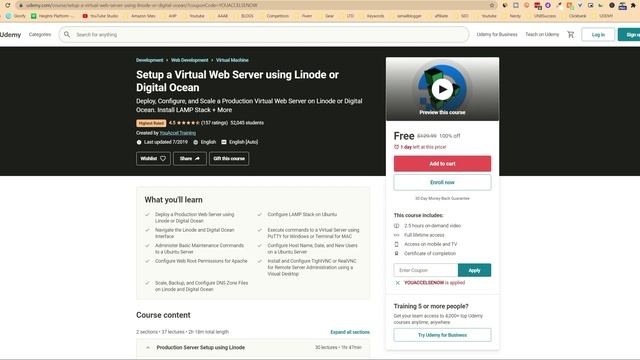Go to Udemy for Business
640x360 pixels.
tap(497, 35)
